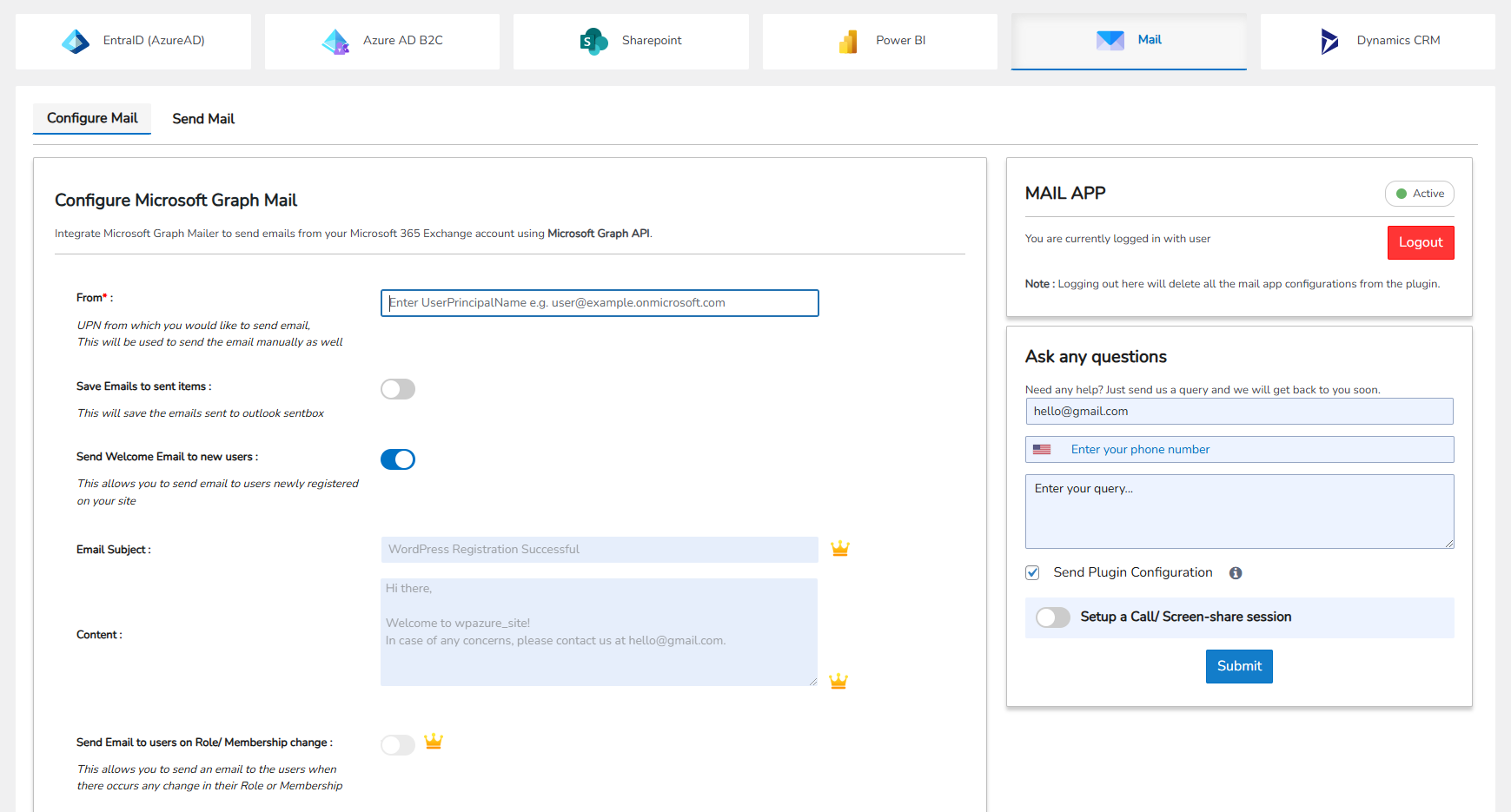
Task: Open the country flag selector for phone number
Action: click(1043, 449)
